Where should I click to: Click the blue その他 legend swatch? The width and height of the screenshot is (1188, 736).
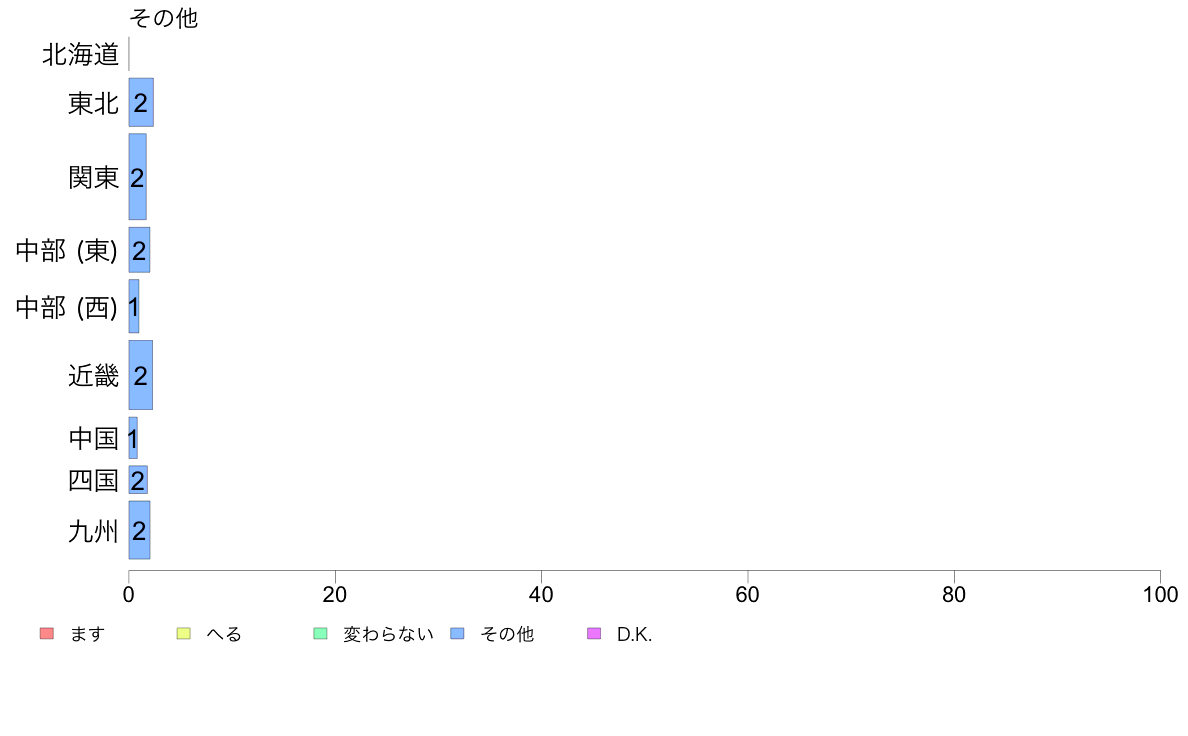click(x=457, y=634)
